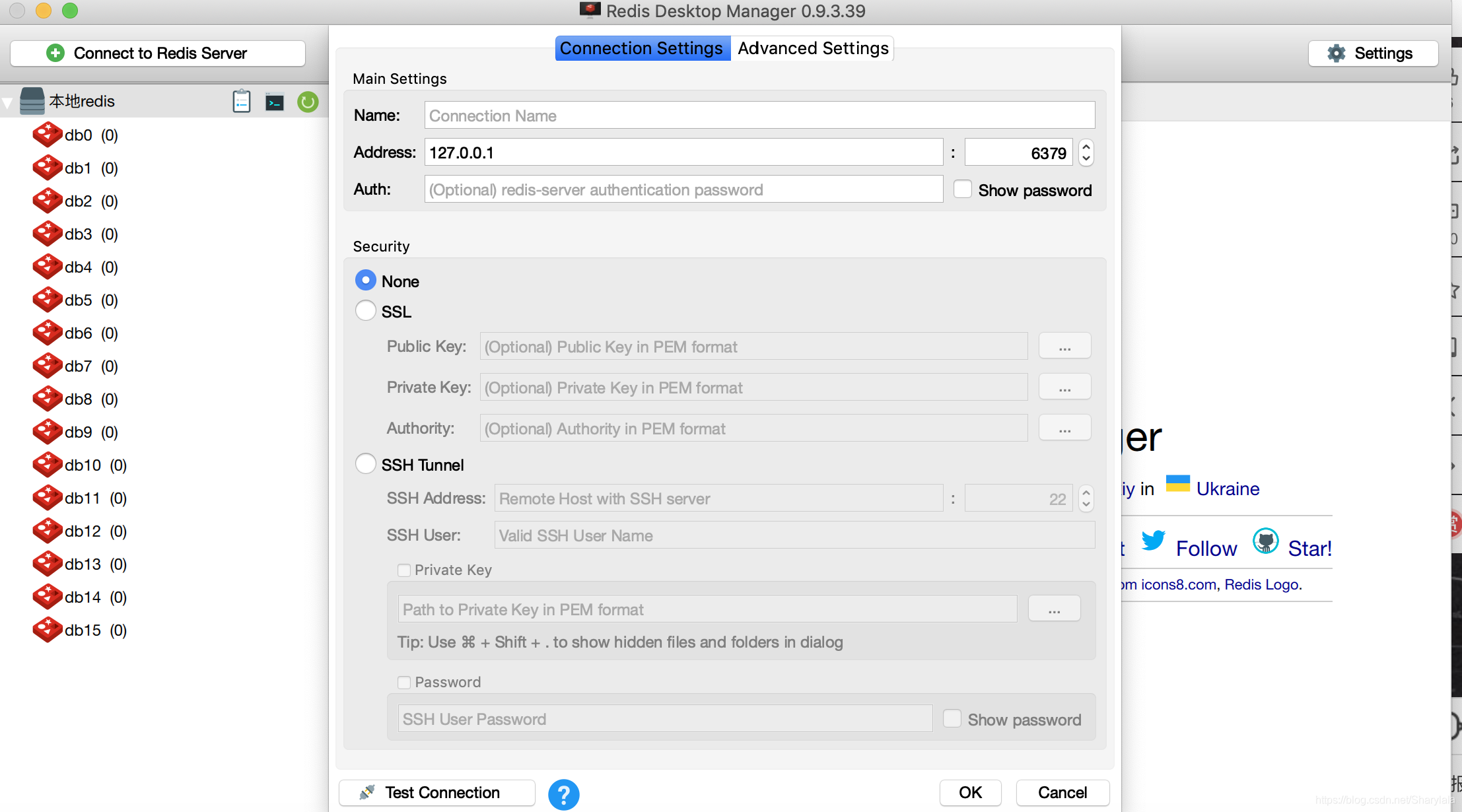Click the db2 database icon

click(48, 201)
